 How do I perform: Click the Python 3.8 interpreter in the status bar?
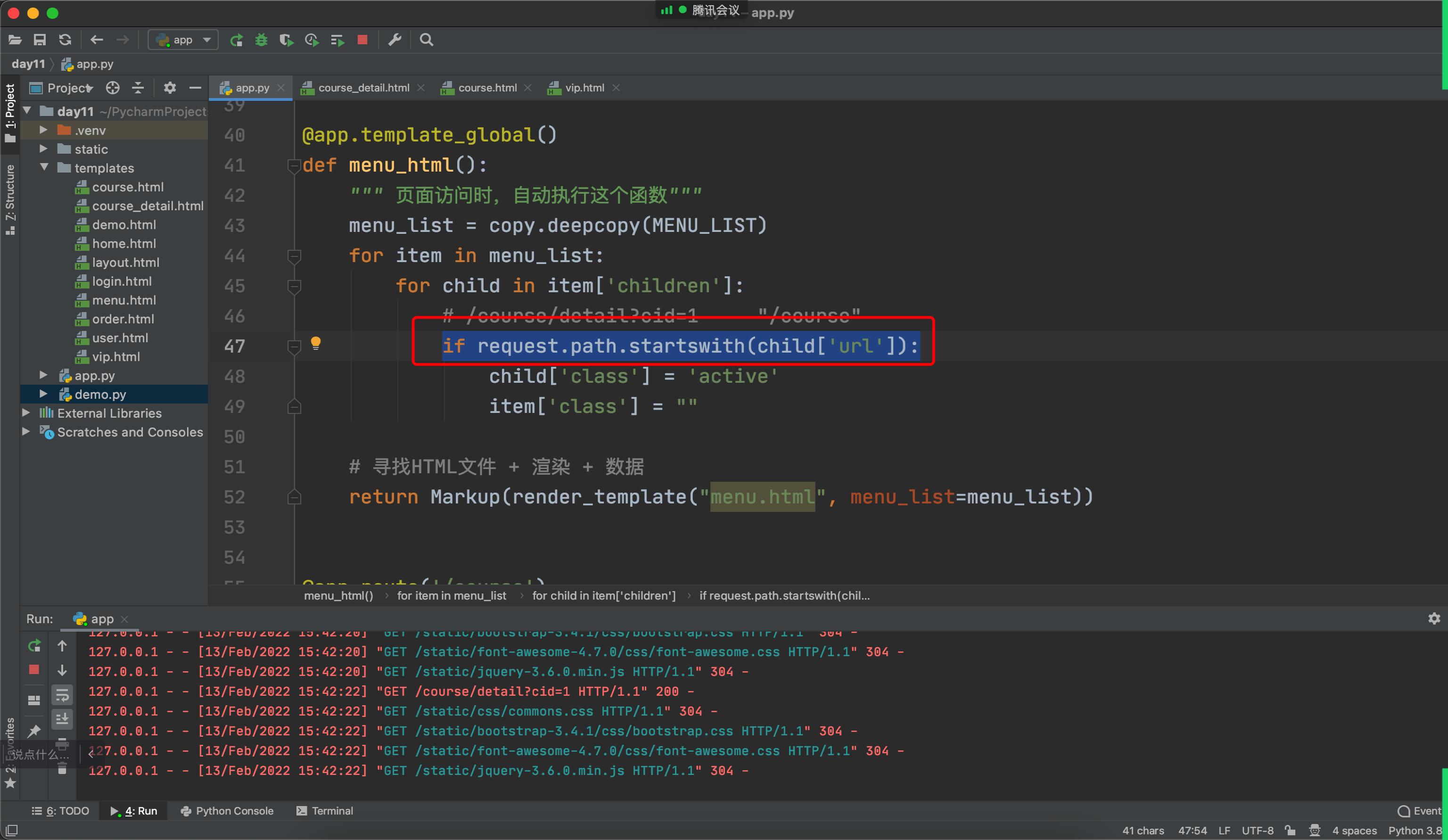coord(1415,830)
